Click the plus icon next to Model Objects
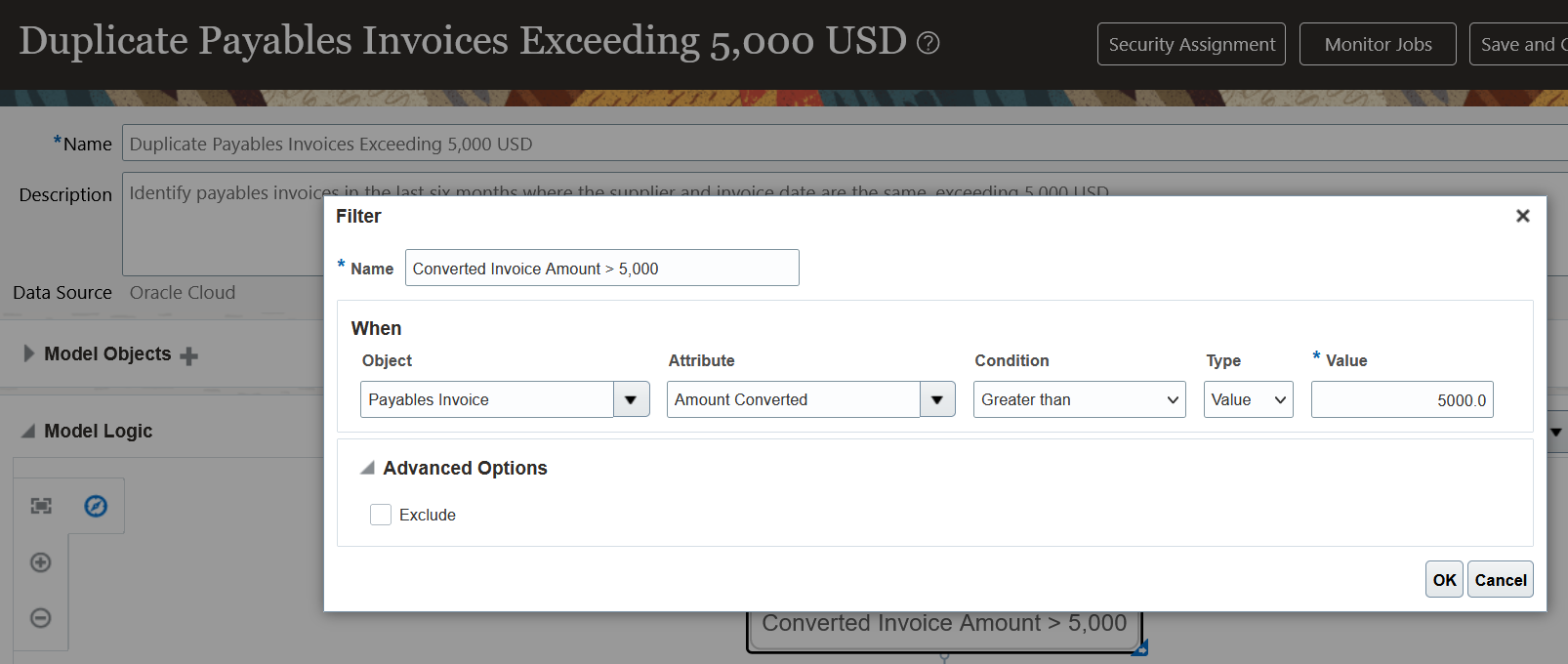This screenshot has width=1568, height=664. pyautogui.click(x=189, y=356)
